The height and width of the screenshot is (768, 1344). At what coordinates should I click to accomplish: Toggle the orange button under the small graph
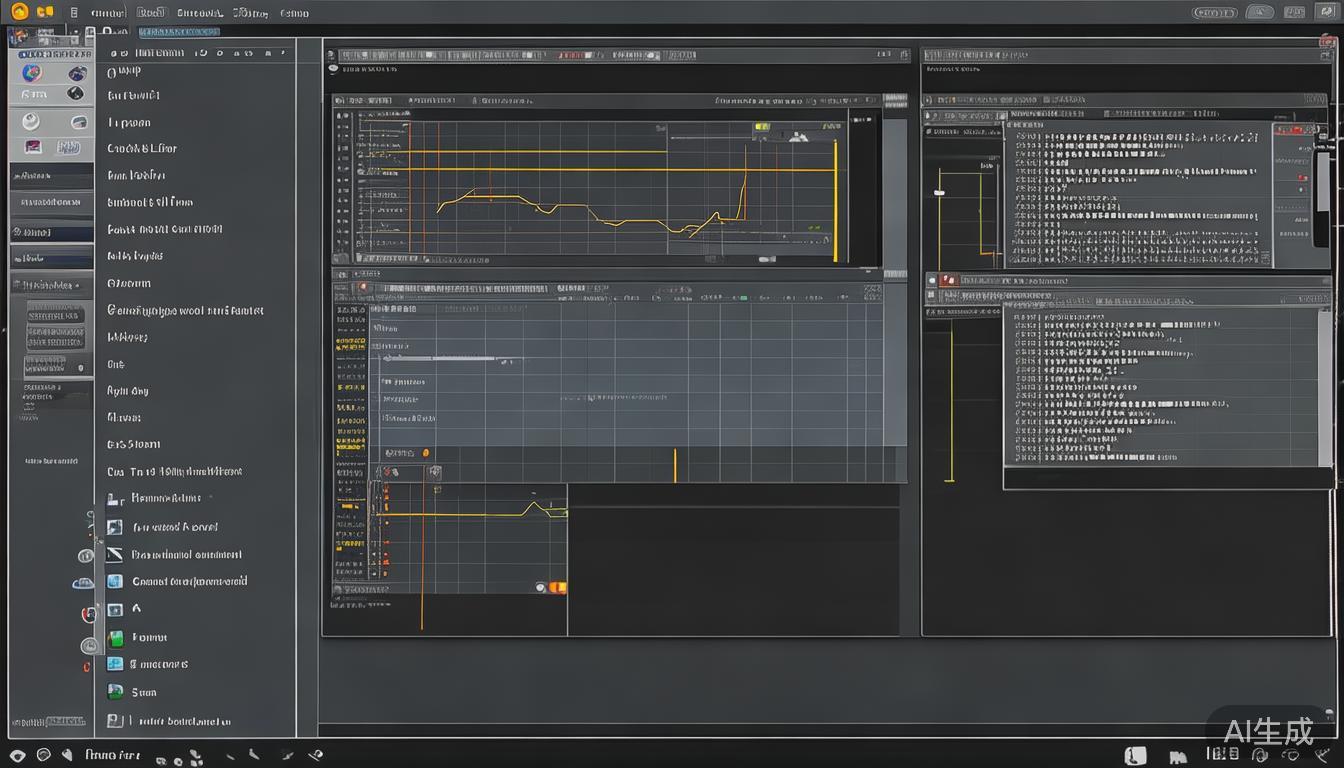pos(557,588)
